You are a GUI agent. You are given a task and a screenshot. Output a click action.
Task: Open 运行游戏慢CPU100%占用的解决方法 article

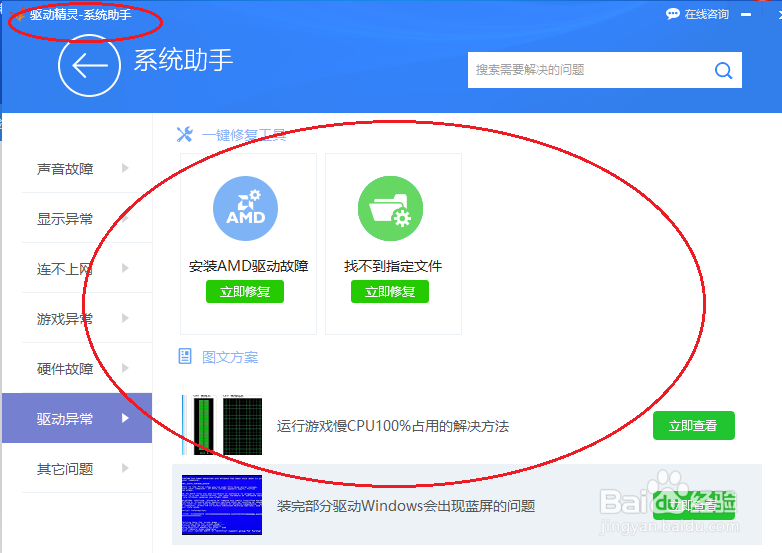(392, 426)
